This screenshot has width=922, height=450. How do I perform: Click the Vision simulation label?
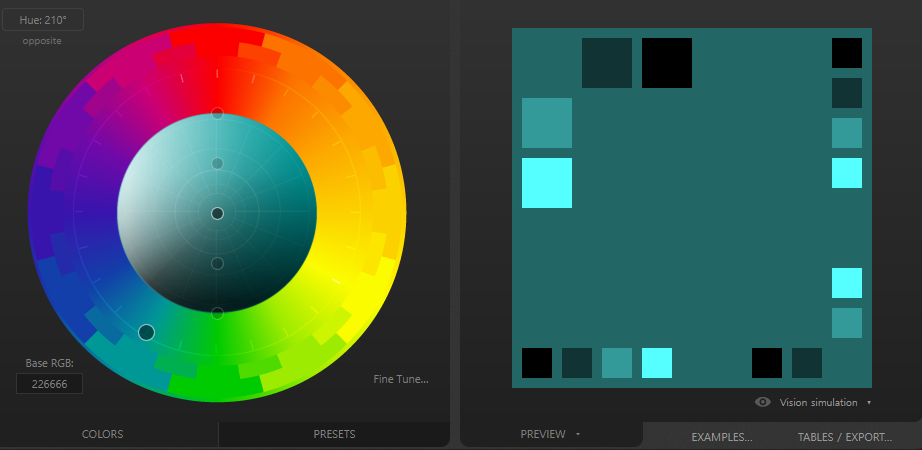(x=819, y=402)
